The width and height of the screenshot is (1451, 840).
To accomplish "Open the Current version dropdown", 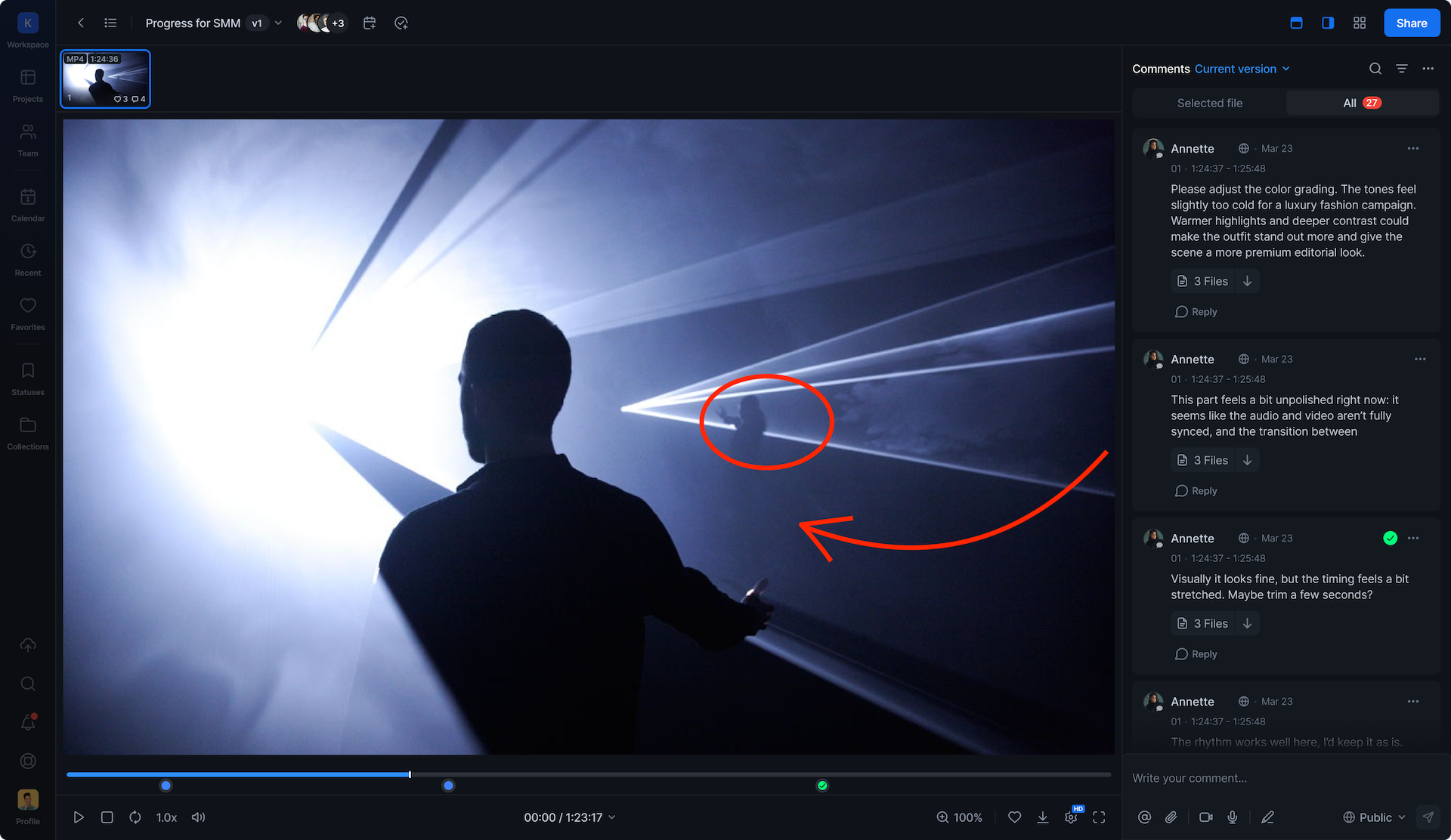I will pos(1242,69).
